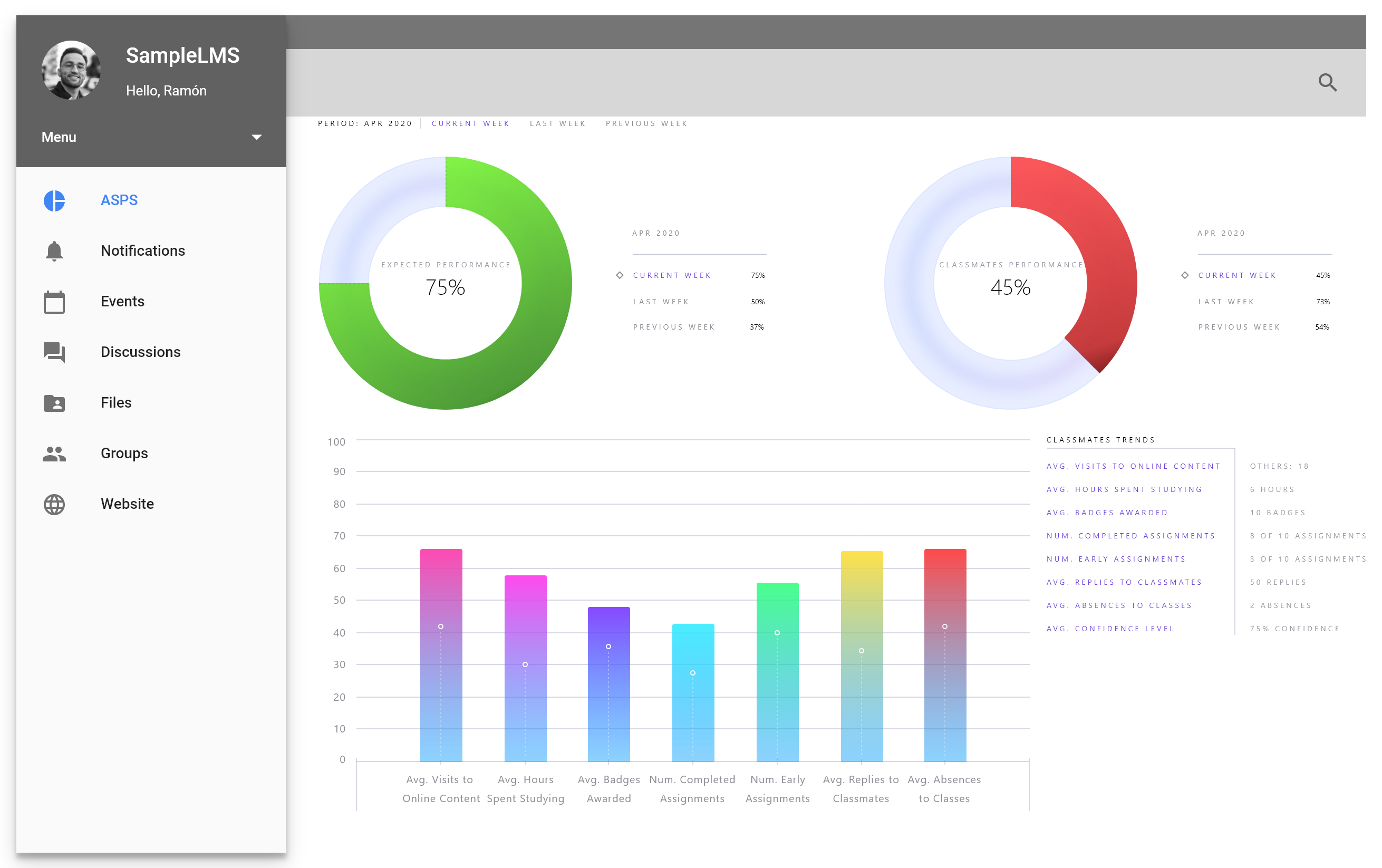
Task: Click the Groups people icon
Action: point(54,454)
